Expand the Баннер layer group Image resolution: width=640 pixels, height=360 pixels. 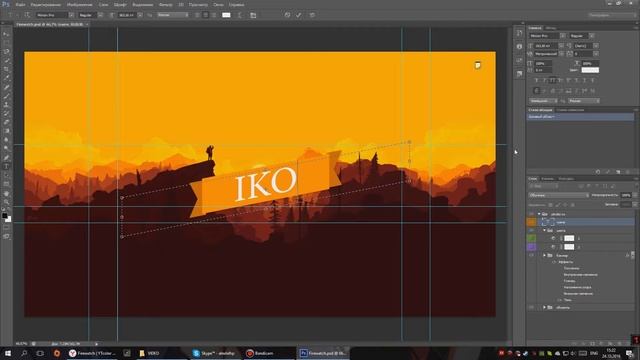tap(544, 256)
